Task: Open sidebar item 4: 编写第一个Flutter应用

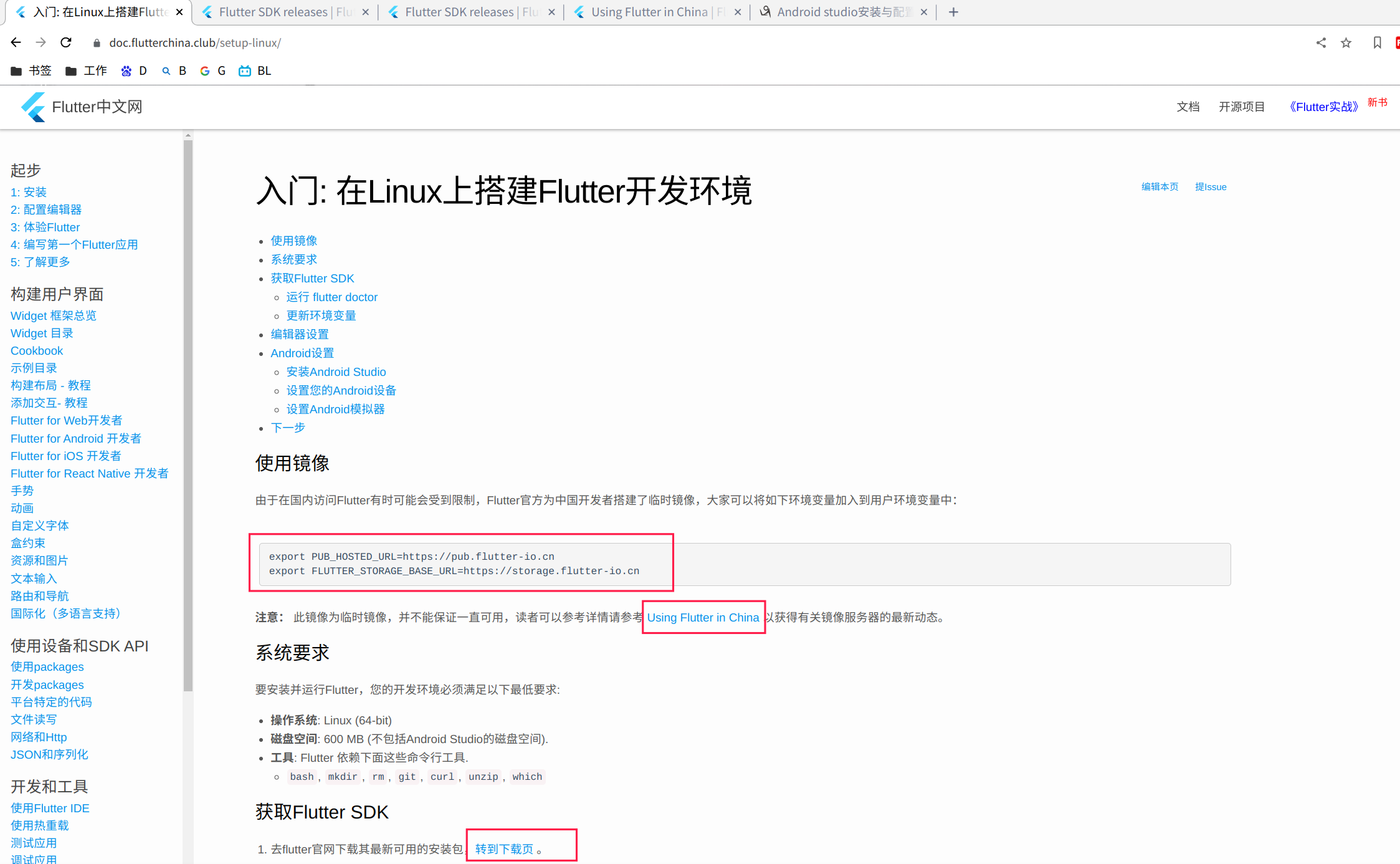Action: coord(74,244)
